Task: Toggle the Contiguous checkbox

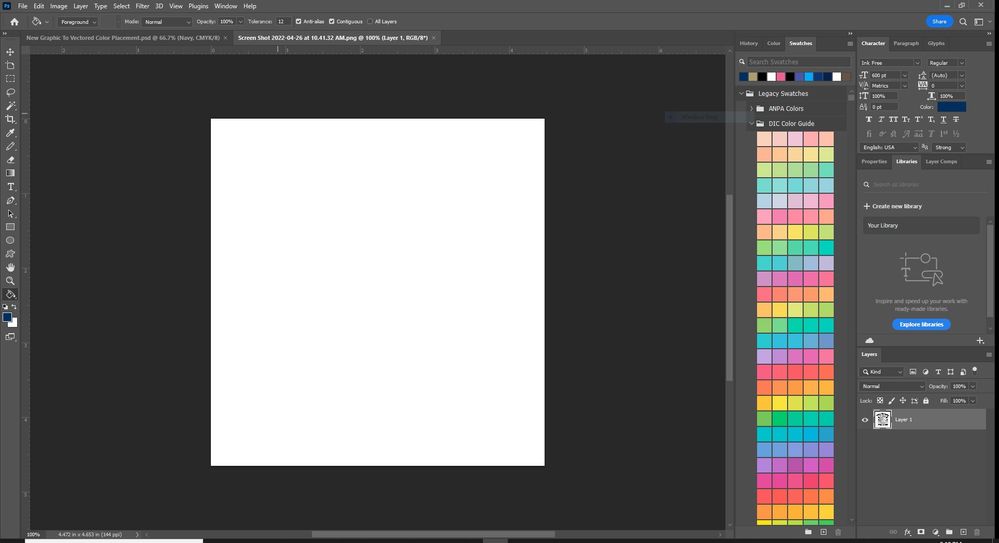Action: click(x=331, y=22)
